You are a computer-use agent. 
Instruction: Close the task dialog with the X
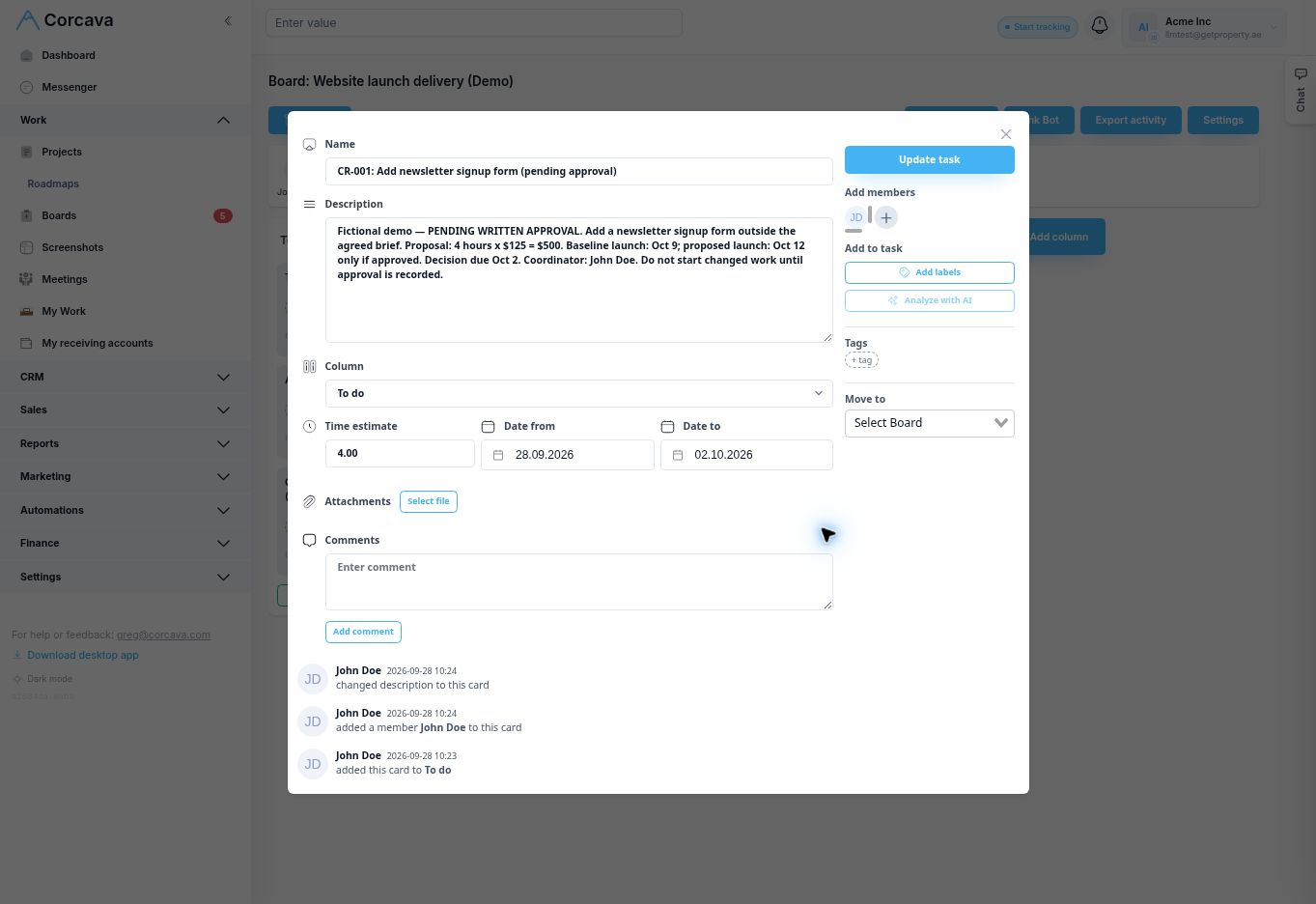coord(1006,134)
